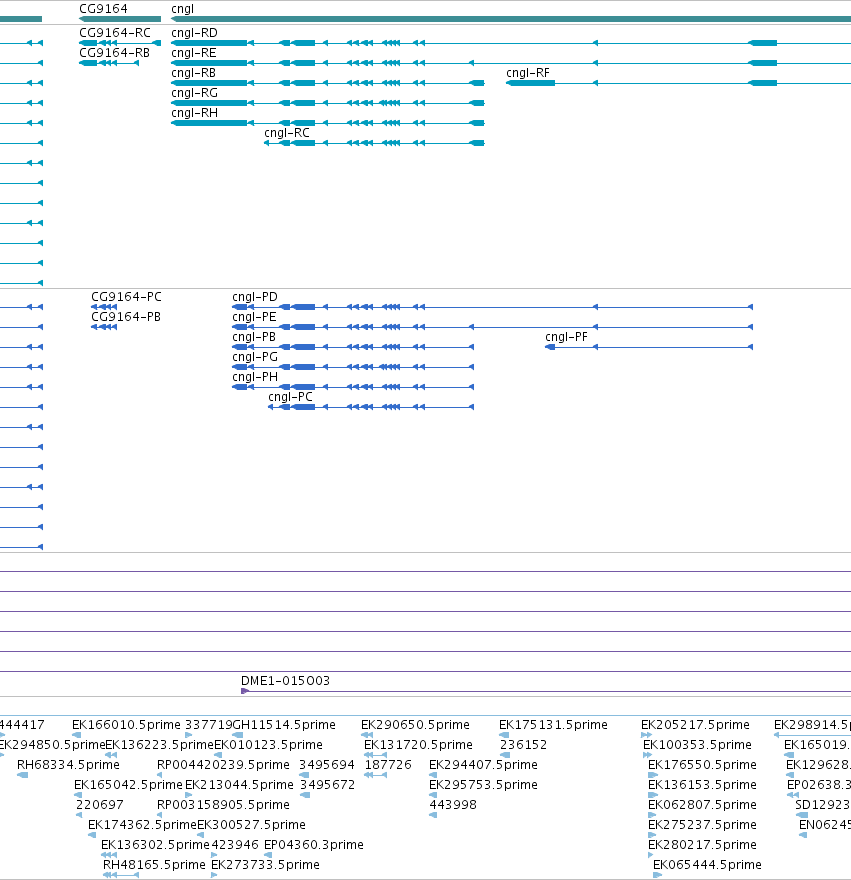Viewport: 851px width, 880px height.
Task: Open EST EK280217.5prime
Action: [x=702, y=845]
